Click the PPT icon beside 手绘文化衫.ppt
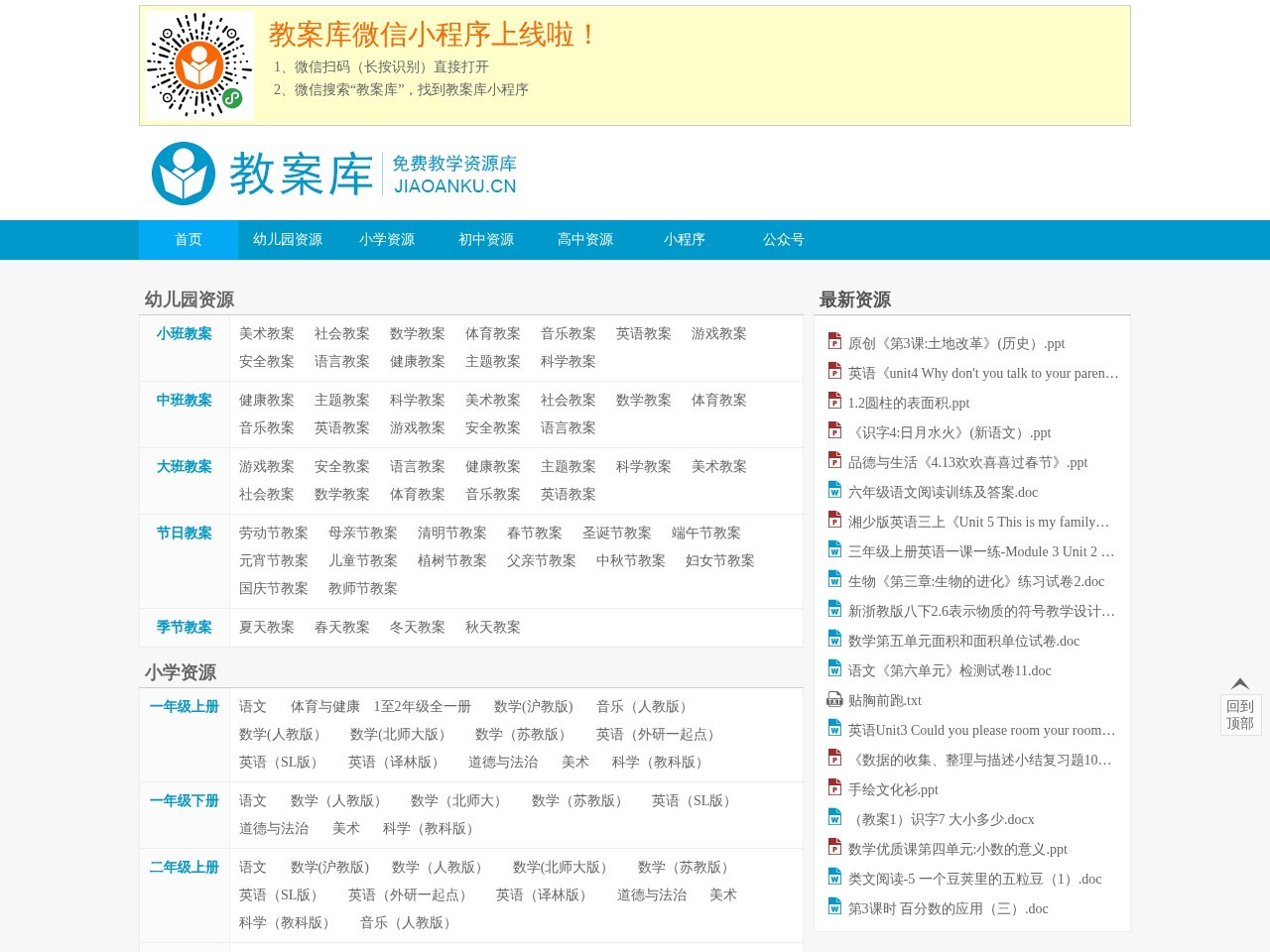The width and height of the screenshot is (1270, 952). [834, 787]
